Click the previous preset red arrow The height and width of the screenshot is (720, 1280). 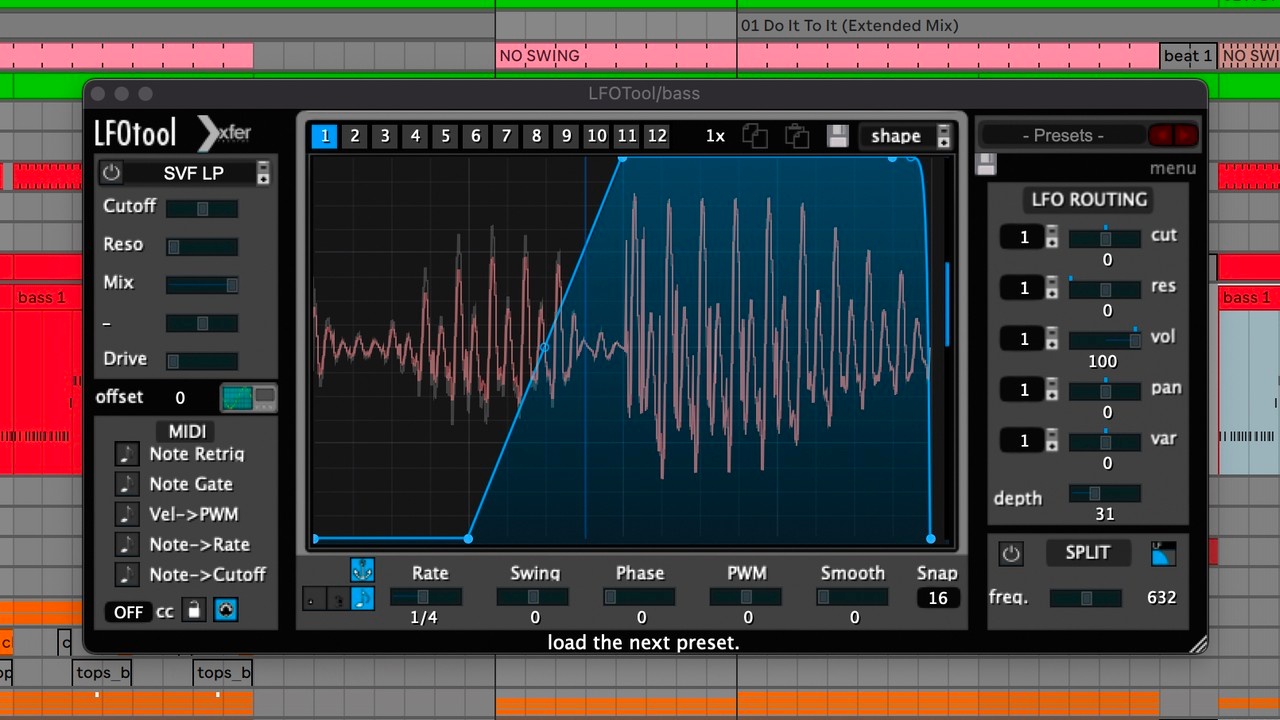click(x=1162, y=135)
